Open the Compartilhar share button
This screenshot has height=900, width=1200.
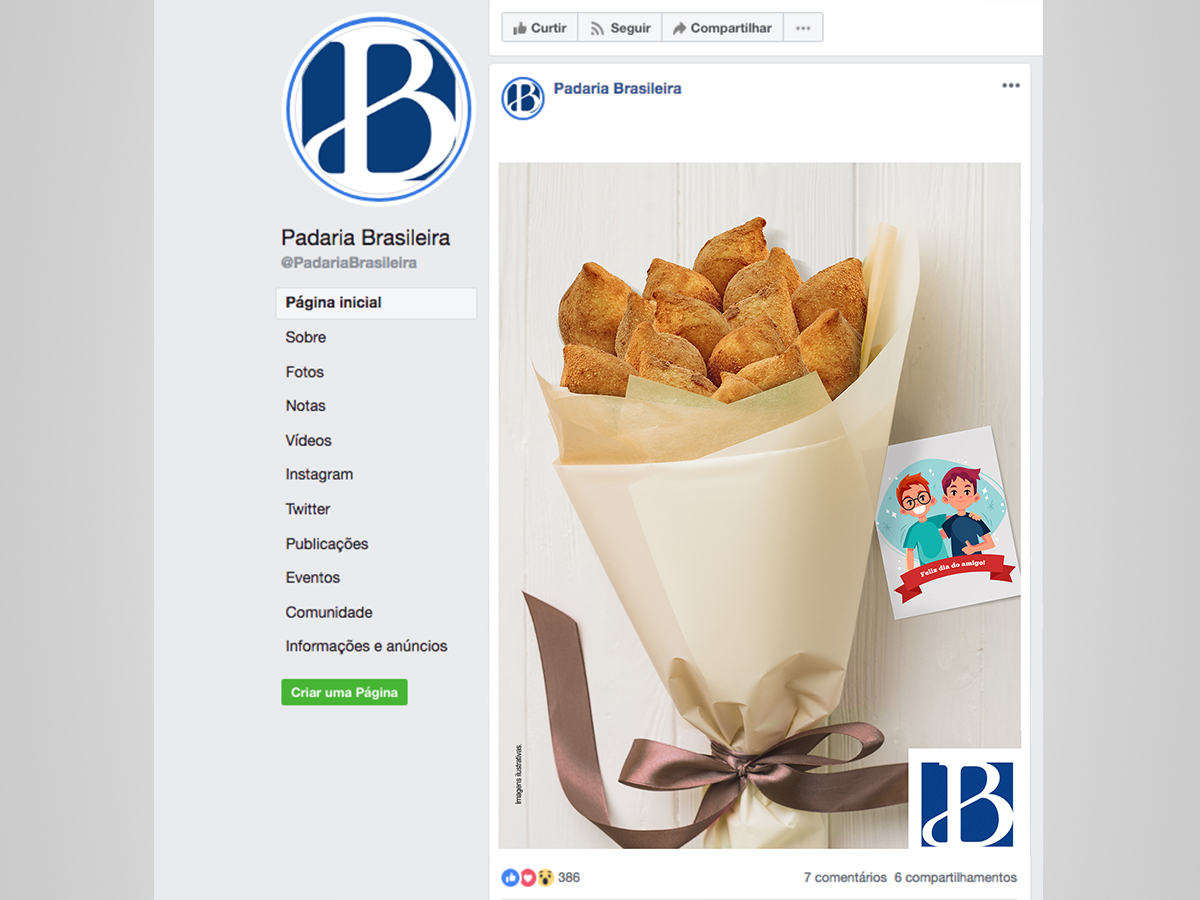click(722, 28)
